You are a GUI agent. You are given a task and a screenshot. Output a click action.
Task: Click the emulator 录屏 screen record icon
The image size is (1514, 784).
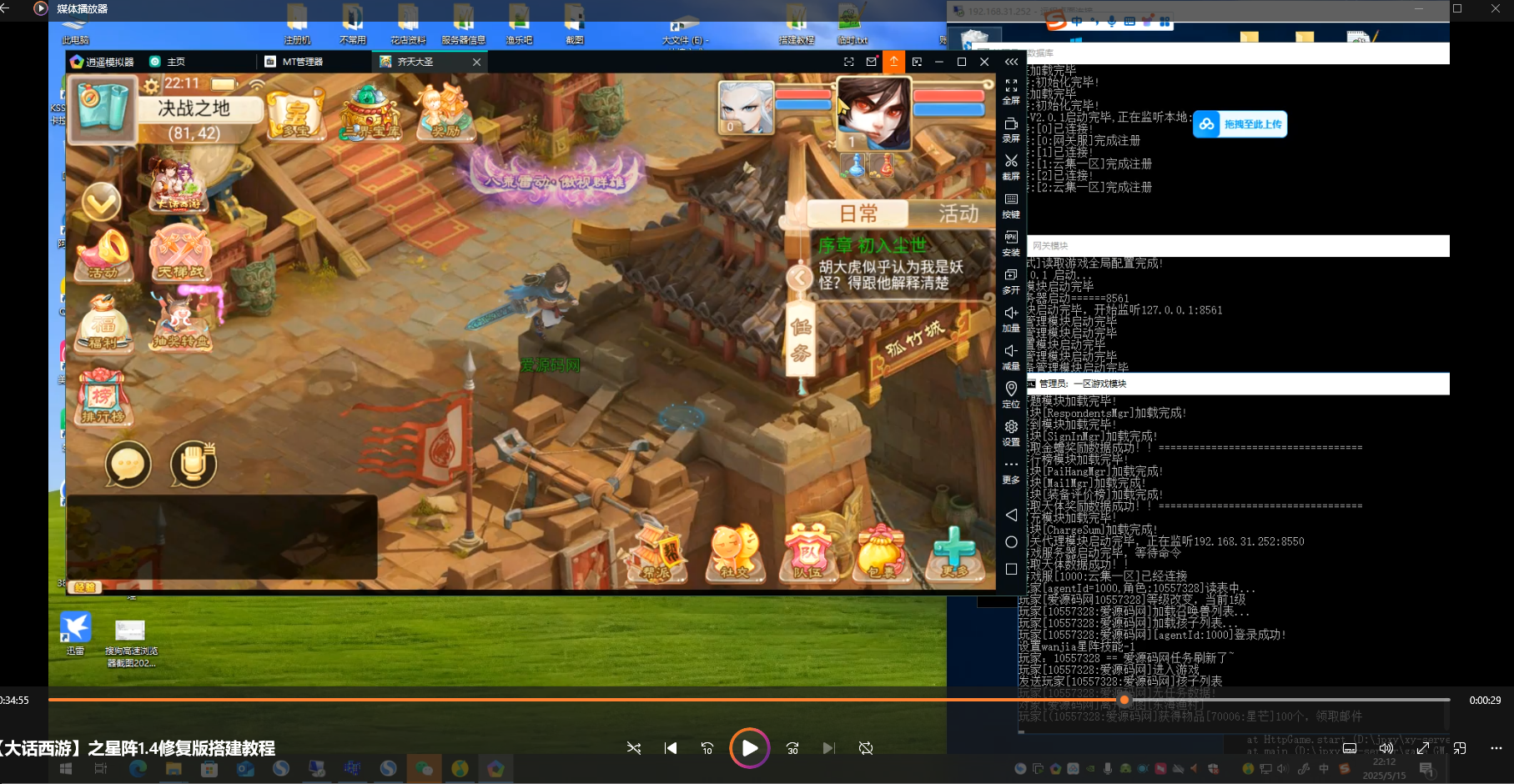point(1011,130)
